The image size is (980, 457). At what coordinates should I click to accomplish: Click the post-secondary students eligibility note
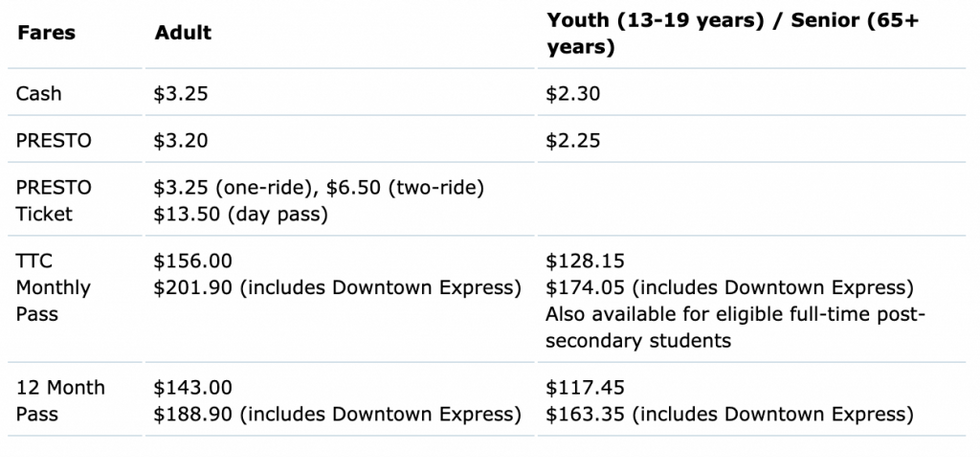pyautogui.click(x=735, y=328)
